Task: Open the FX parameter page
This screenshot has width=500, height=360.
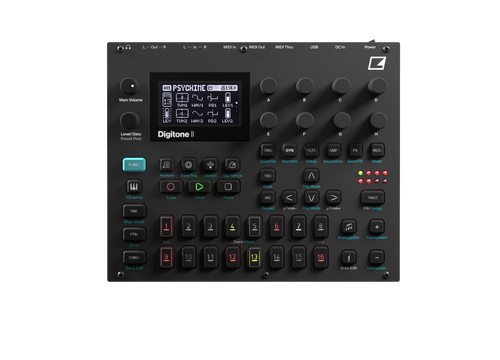Action: tap(355, 150)
